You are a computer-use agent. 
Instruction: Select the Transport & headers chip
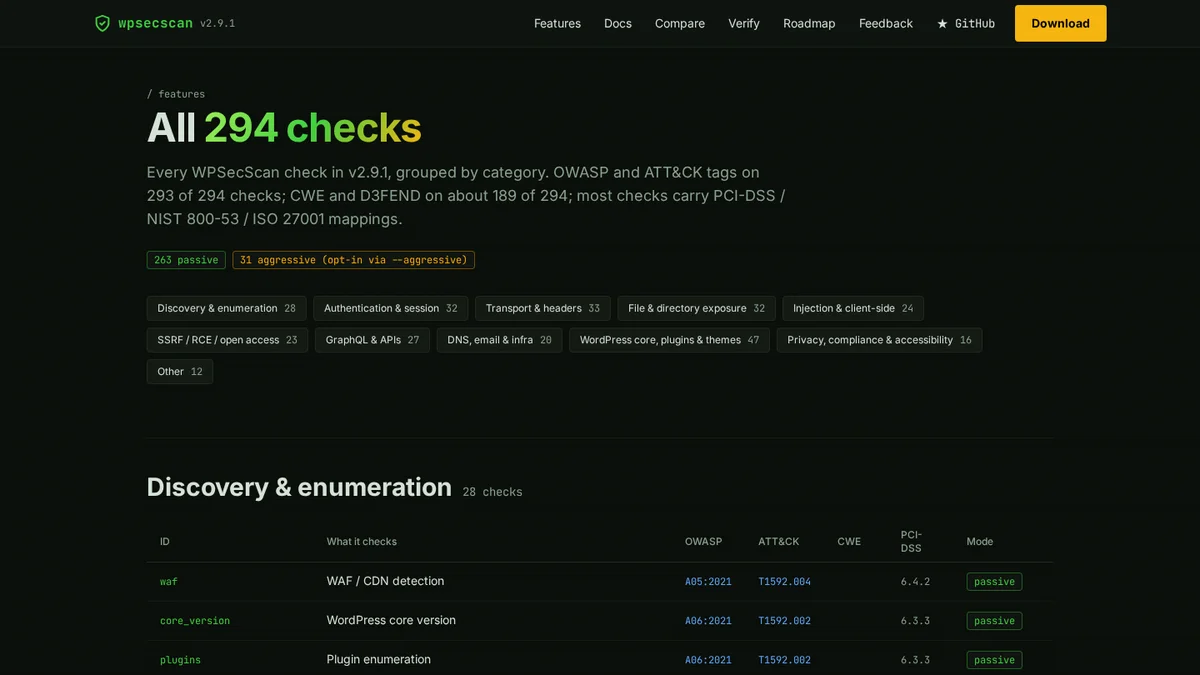click(543, 308)
